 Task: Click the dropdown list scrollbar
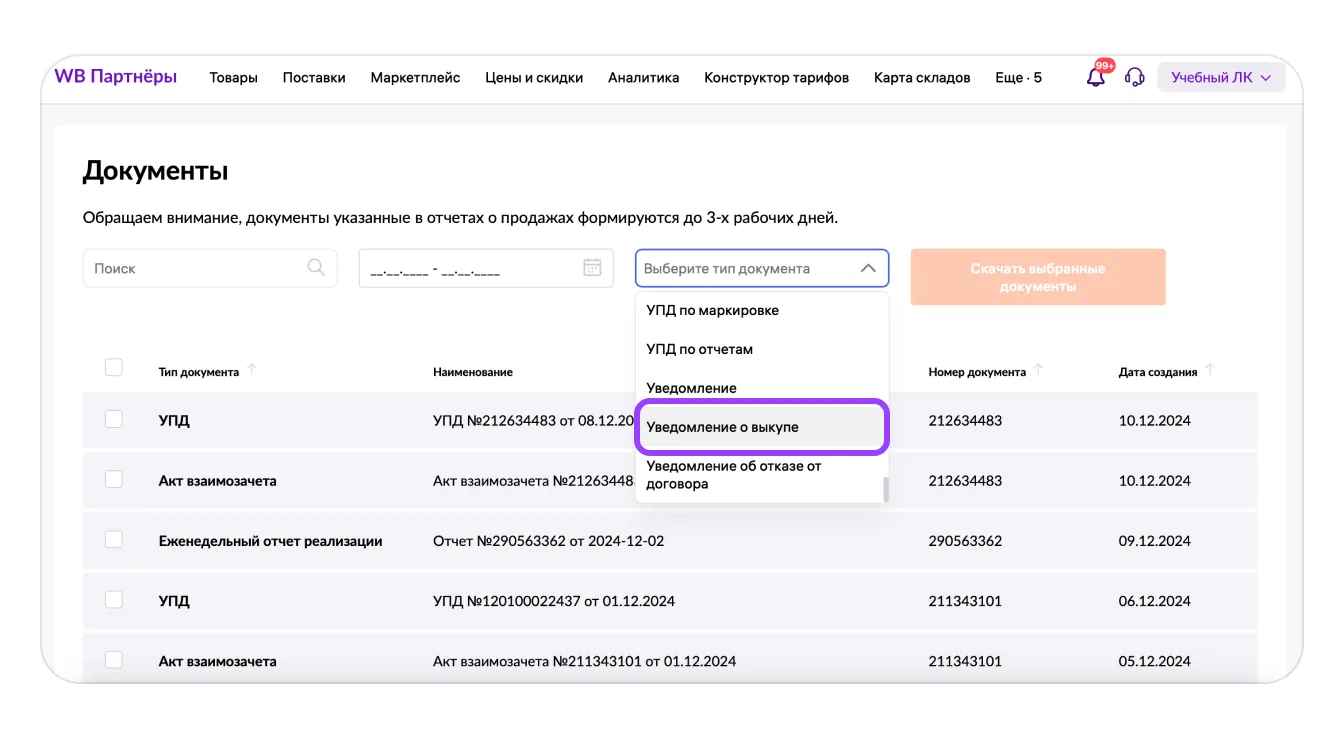(884, 490)
